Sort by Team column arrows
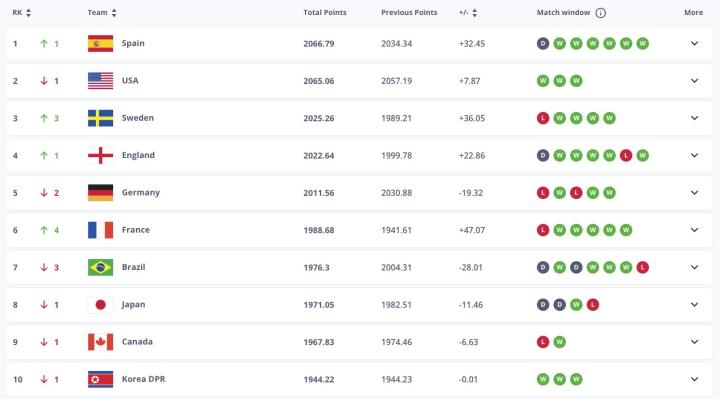Screen dimensions: 720x399 pyautogui.click(x=114, y=13)
